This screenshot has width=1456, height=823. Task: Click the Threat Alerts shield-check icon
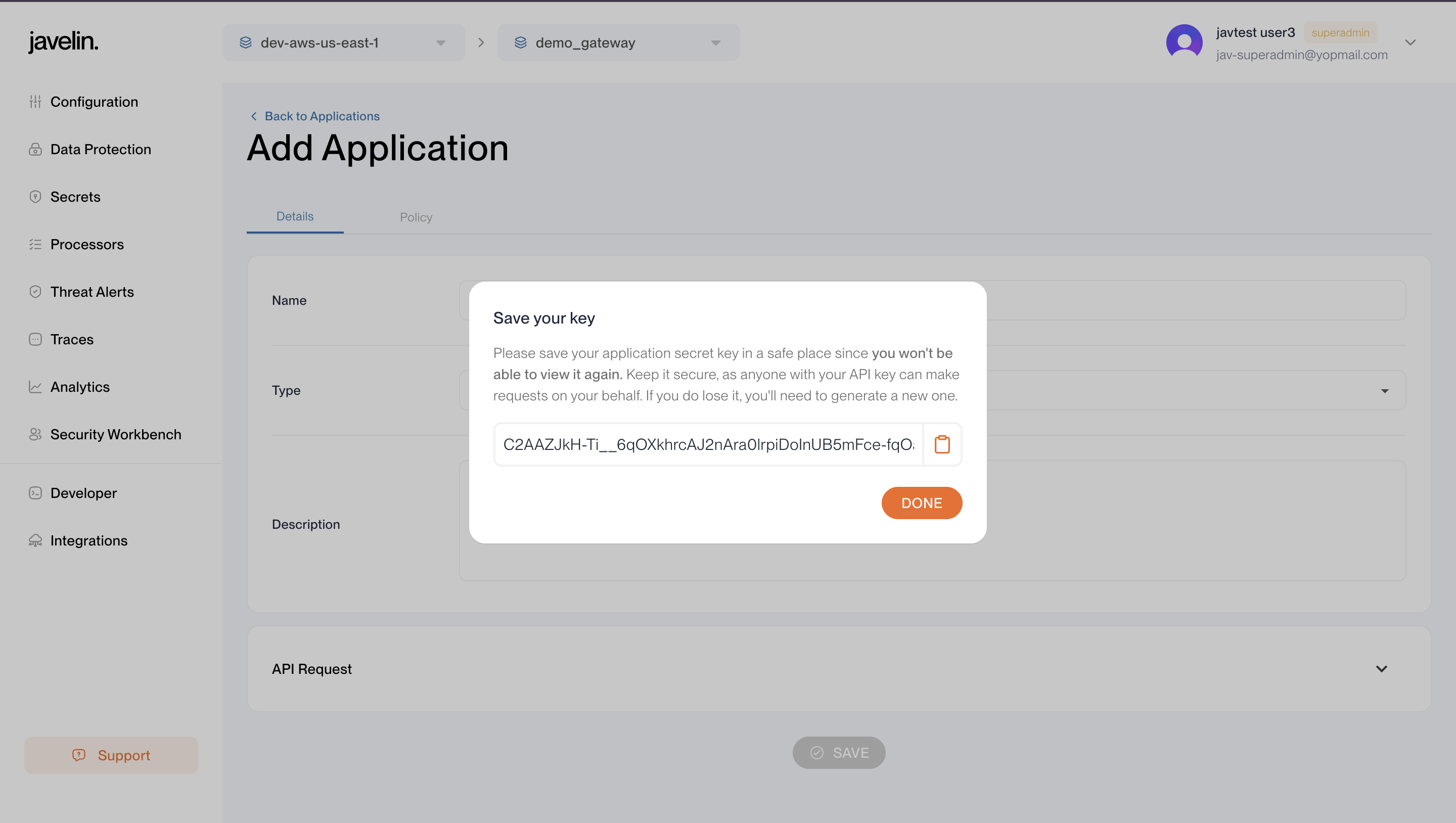click(35, 292)
